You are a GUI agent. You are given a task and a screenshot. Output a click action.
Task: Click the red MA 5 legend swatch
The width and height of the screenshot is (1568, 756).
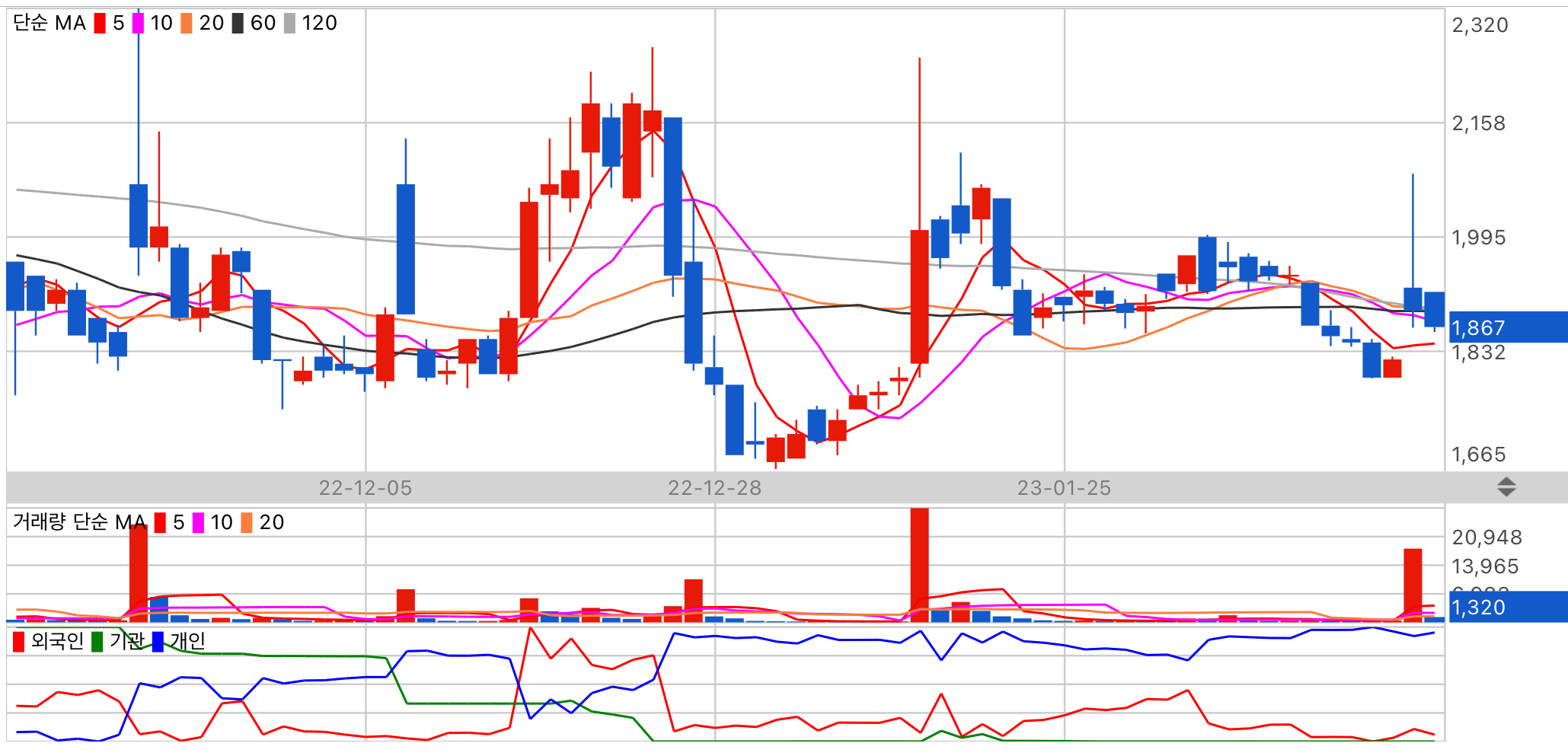pos(100,24)
